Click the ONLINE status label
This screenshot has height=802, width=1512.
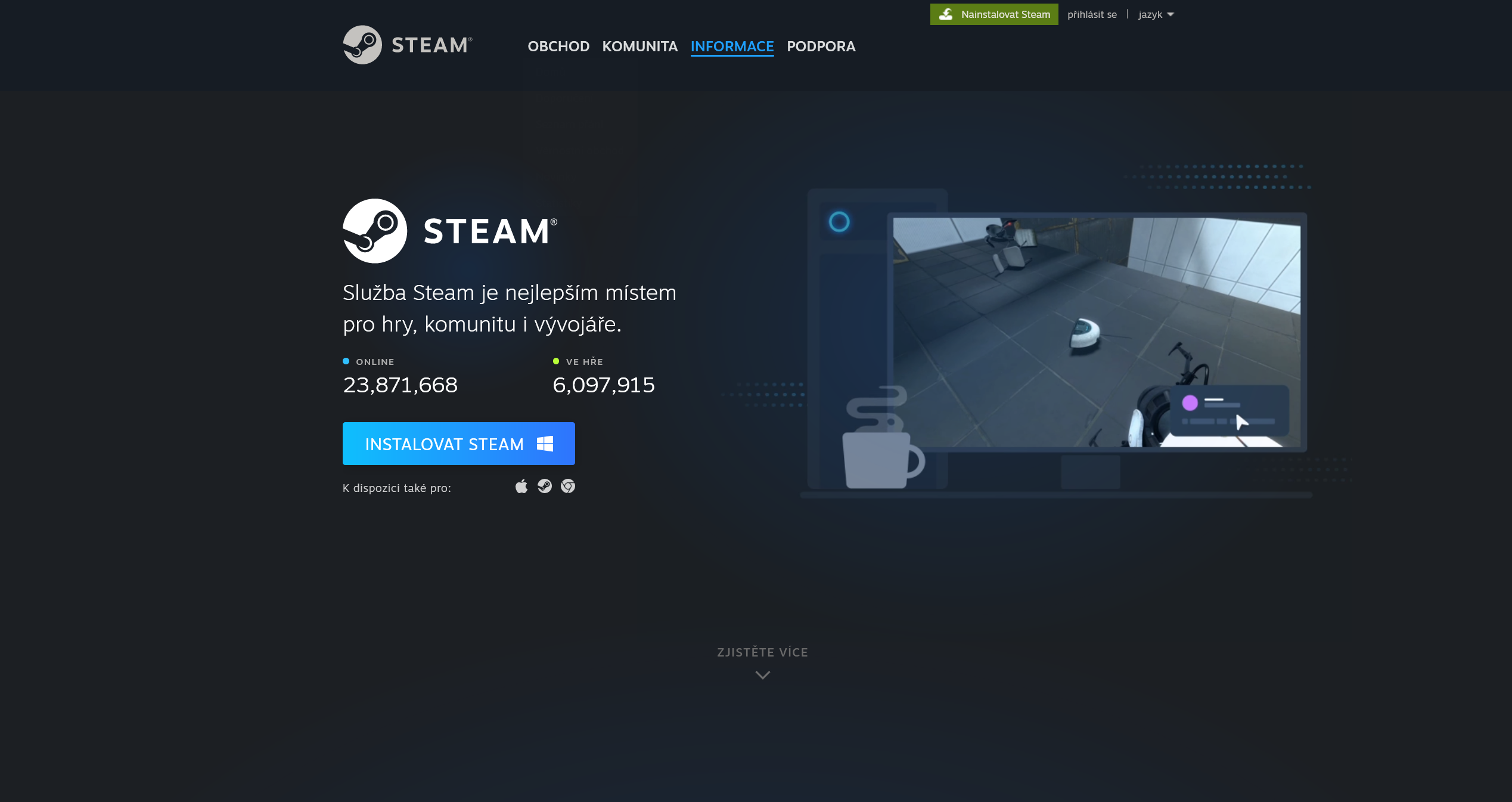(375, 362)
